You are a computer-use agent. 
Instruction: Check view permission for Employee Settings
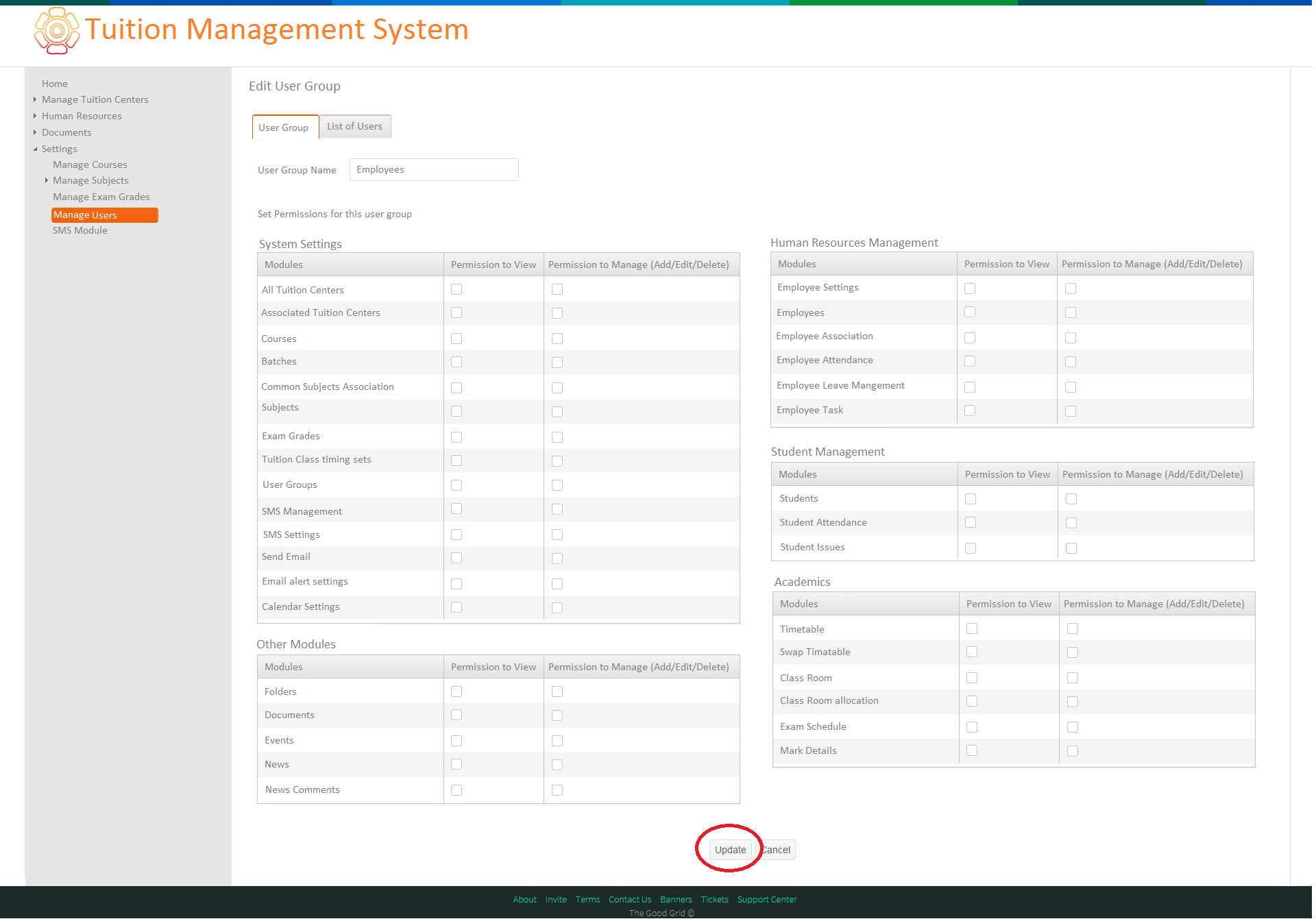[x=970, y=289]
